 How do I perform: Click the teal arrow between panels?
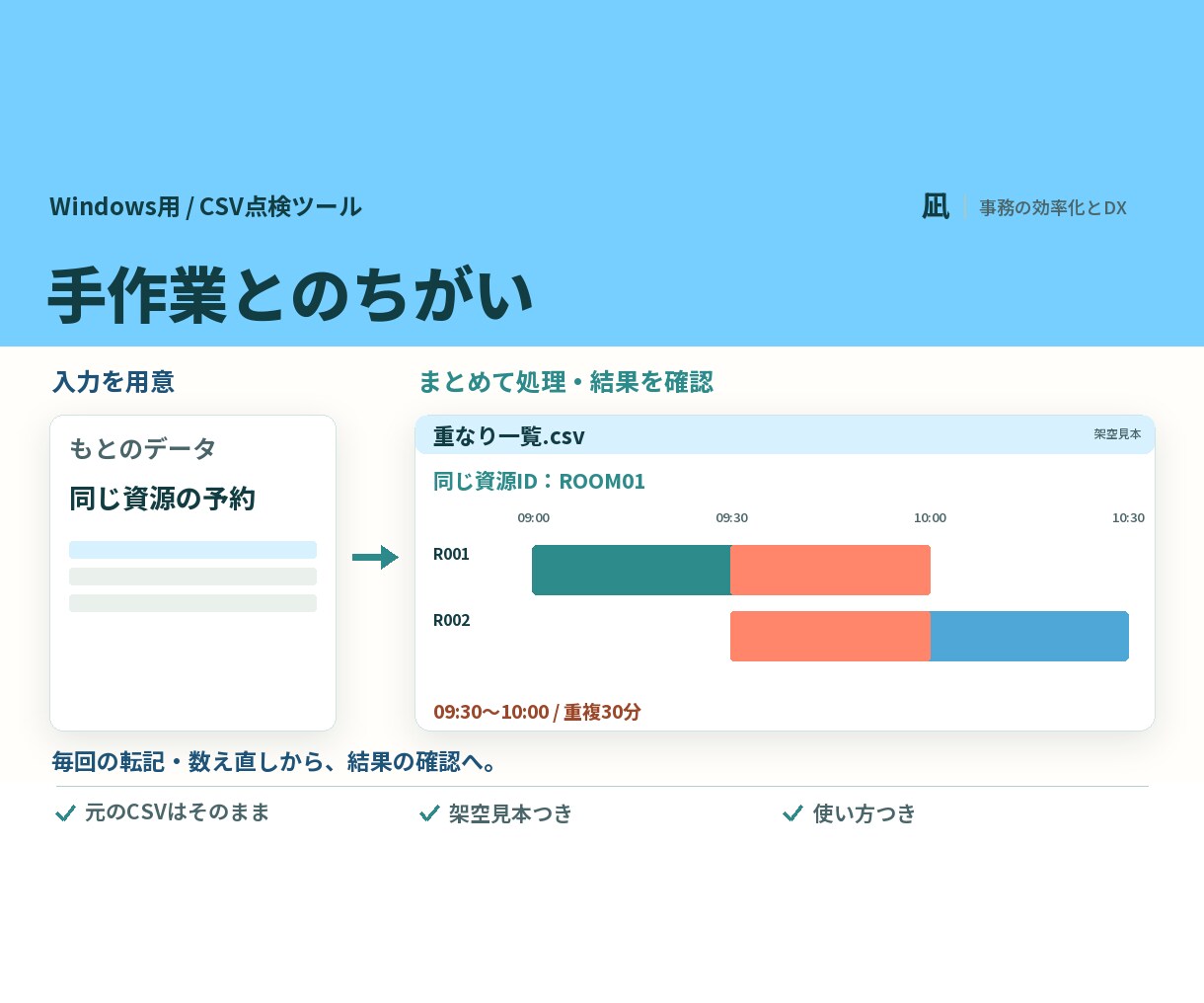(375, 558)
